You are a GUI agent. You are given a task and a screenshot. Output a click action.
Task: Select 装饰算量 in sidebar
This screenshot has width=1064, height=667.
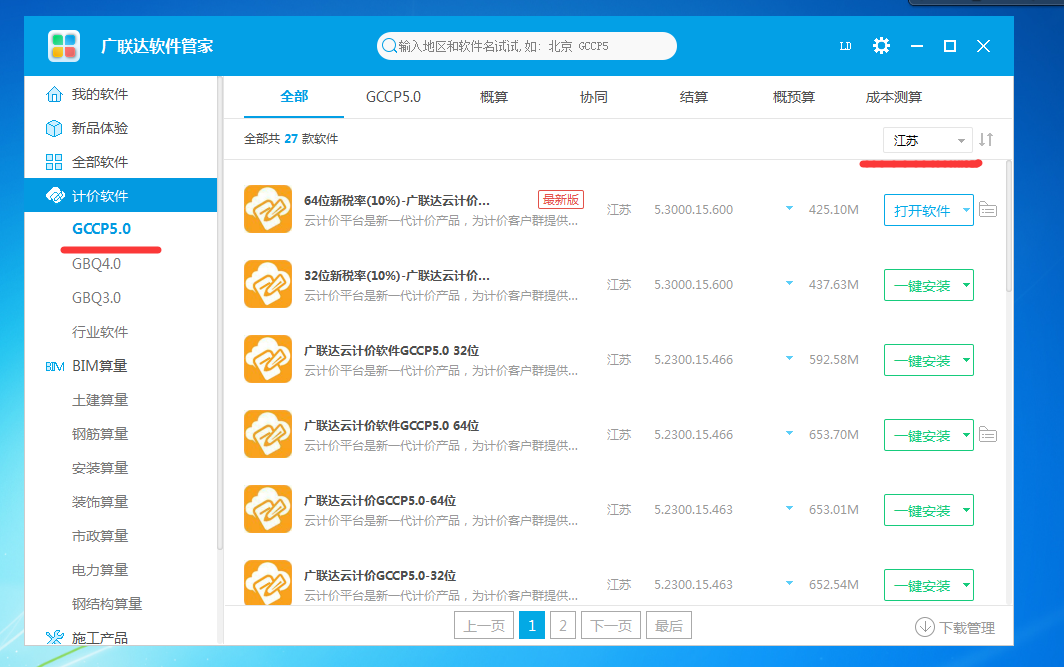[100, 502]
